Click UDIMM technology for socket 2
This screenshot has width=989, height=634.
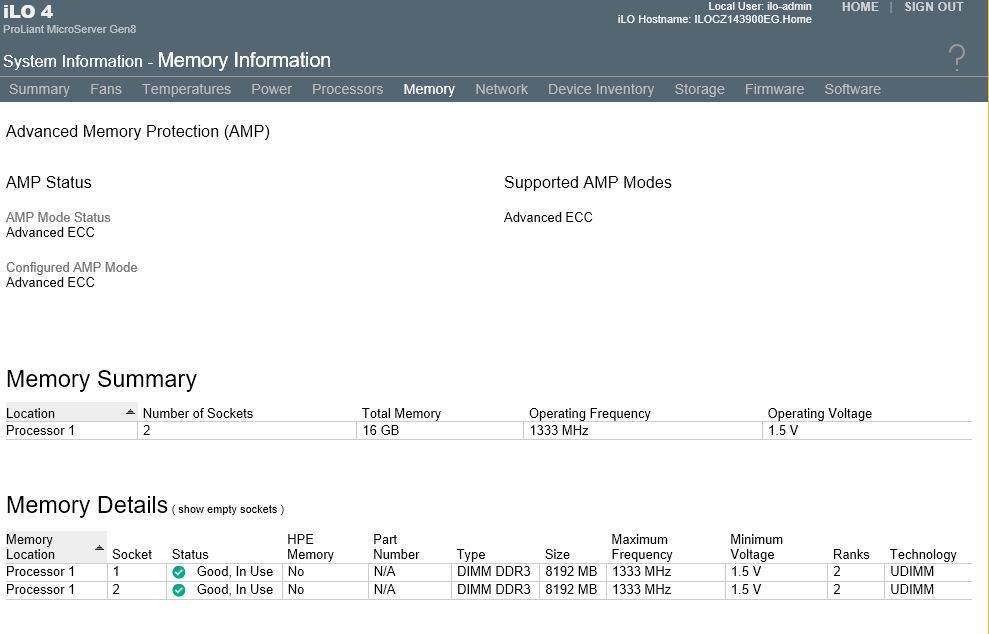click(911, 589)
